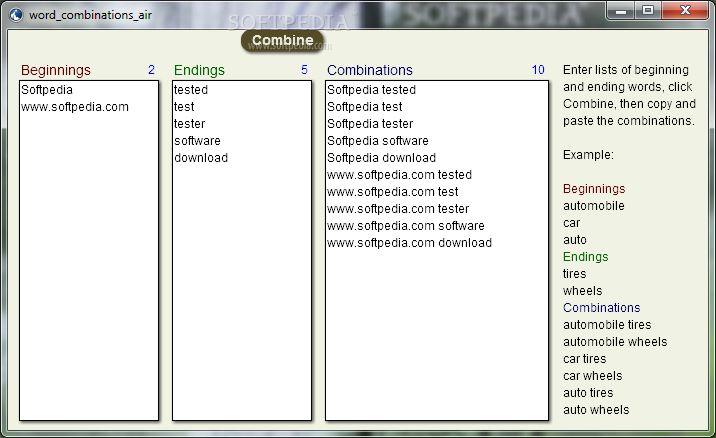Click 'www.softpedia.com download' combination row
Image resolution: width=716 pixels, height=438 pixels.
[x=410, y=243]
